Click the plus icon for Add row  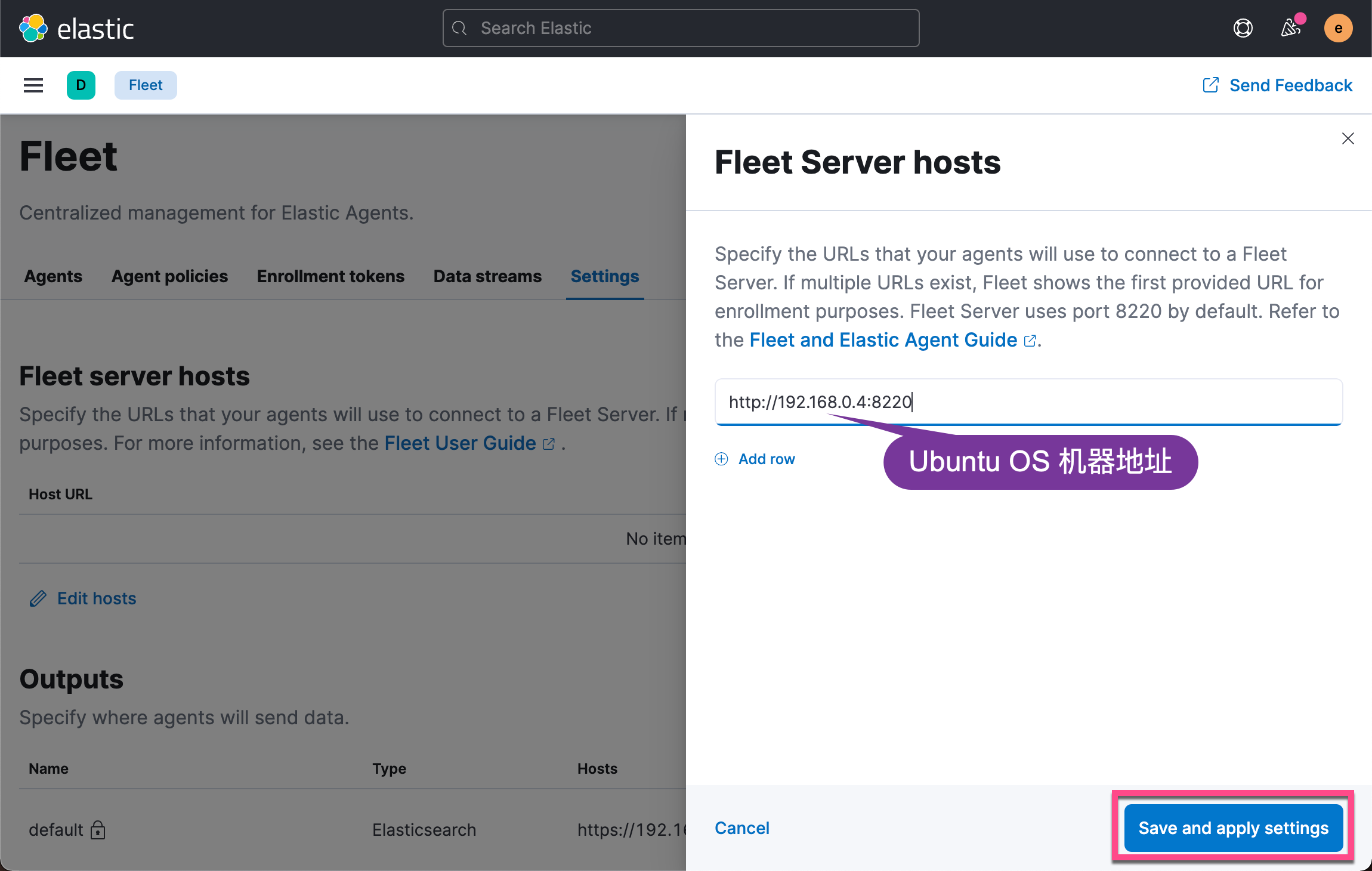click(x=721, y=459)
